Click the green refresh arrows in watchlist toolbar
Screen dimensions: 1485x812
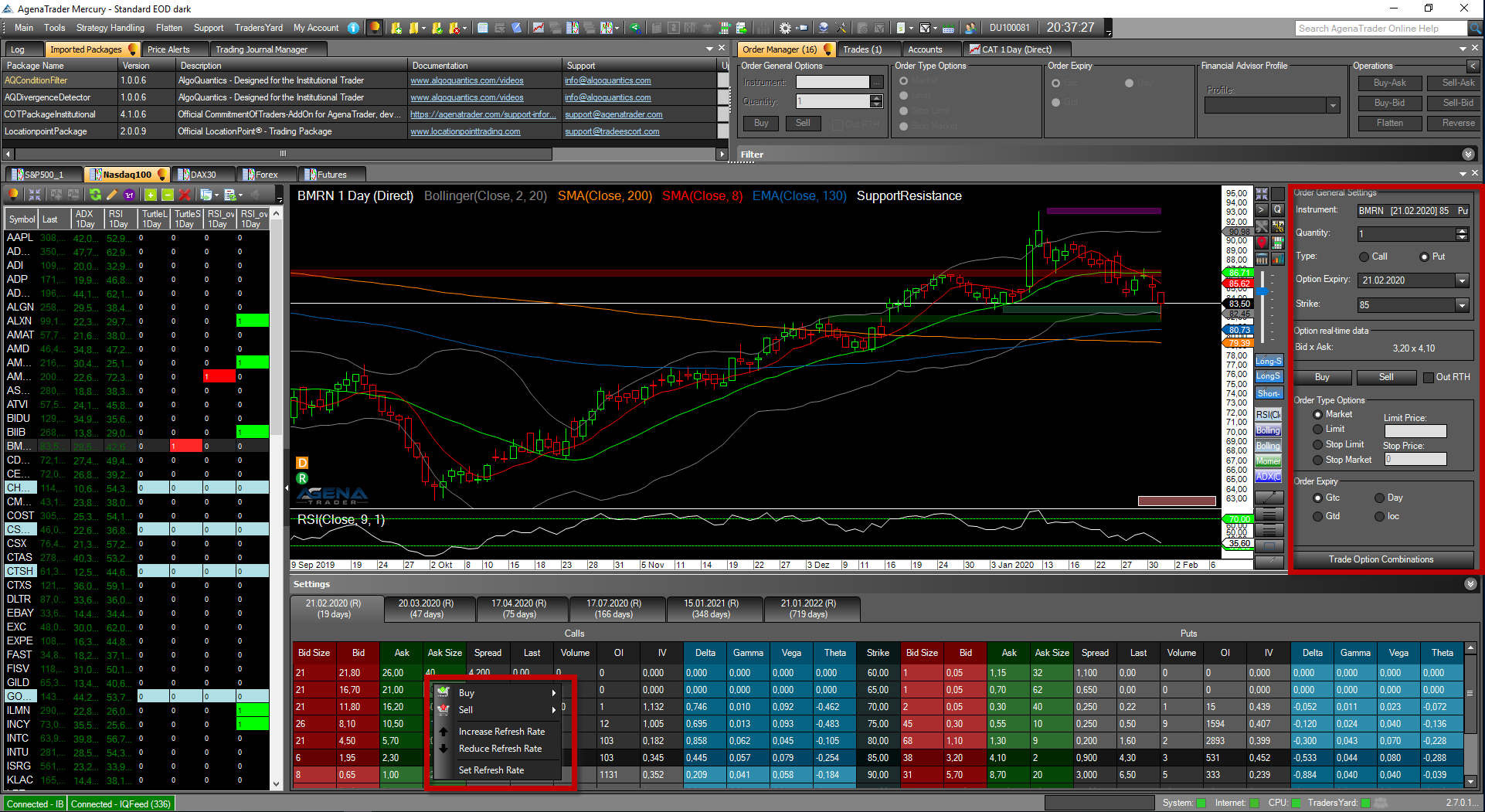point(95,195)
